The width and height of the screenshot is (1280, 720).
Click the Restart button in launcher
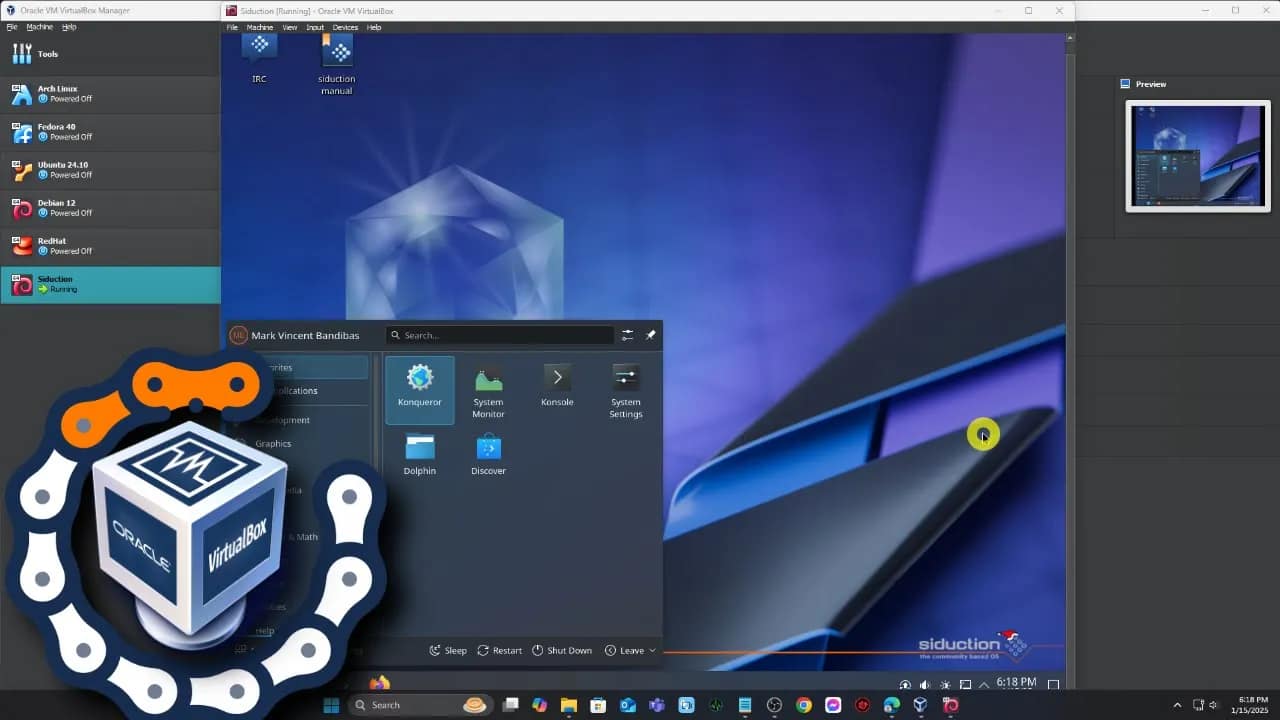[x=499, y=650]
